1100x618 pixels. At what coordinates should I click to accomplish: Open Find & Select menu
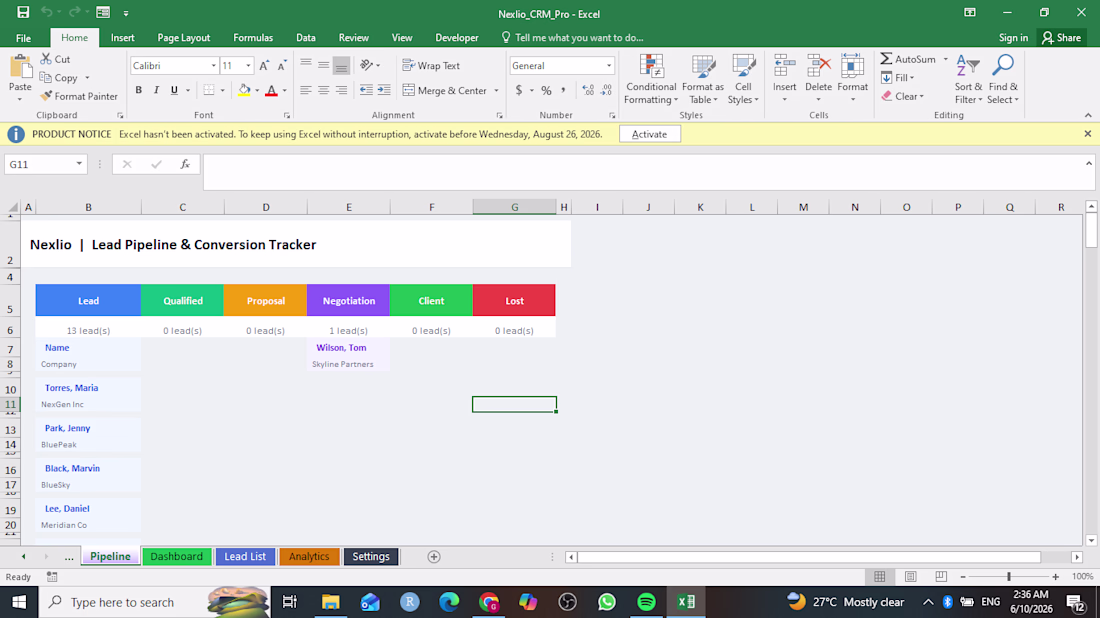[1003, 79]
